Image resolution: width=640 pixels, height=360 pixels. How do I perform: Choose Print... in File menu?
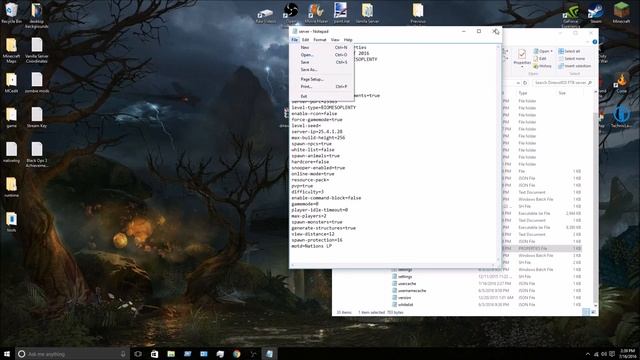322,87
